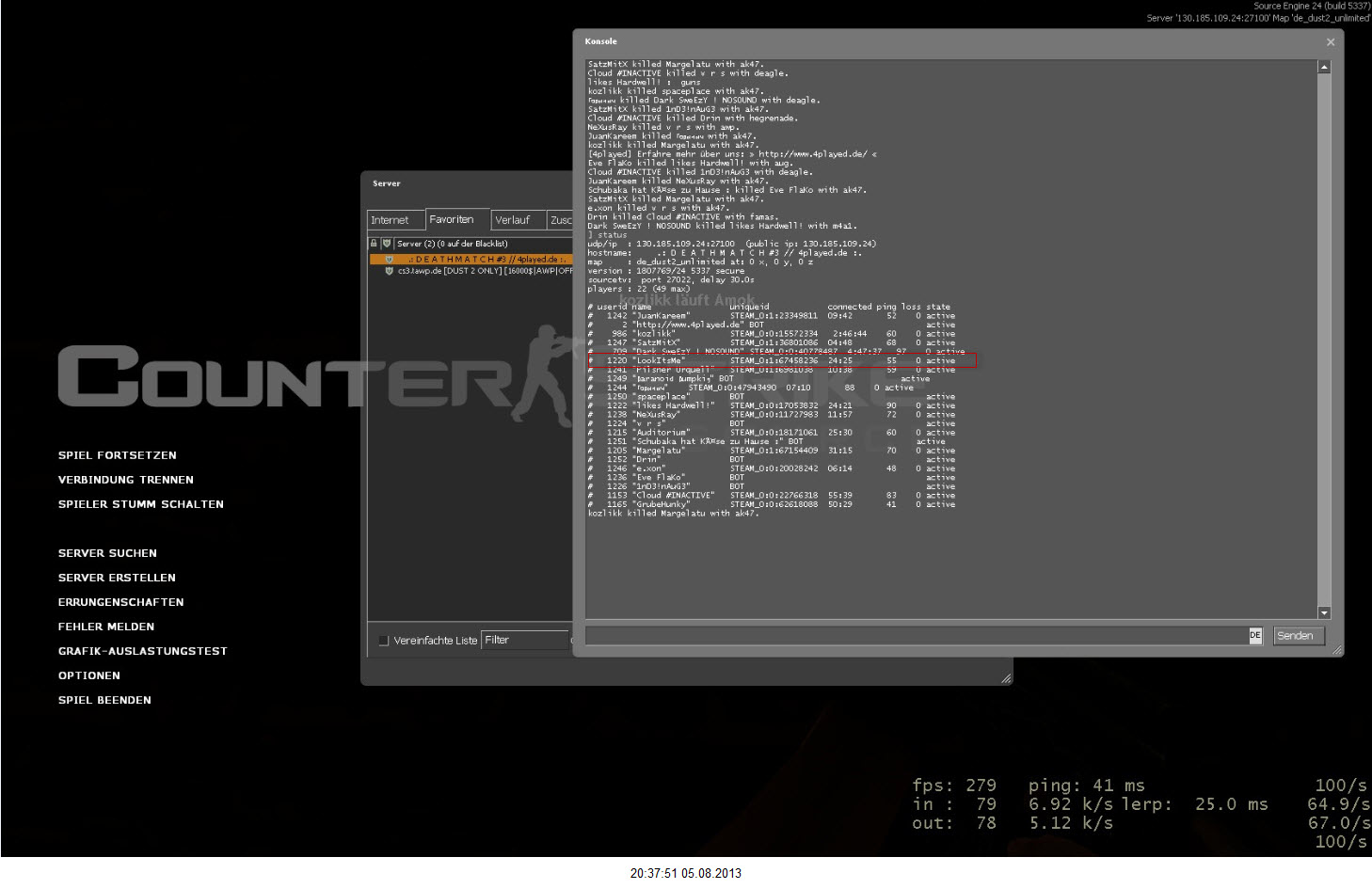
Task: Switch to the Internet tab
Action: pyautogui.click(x=395, y=220)
